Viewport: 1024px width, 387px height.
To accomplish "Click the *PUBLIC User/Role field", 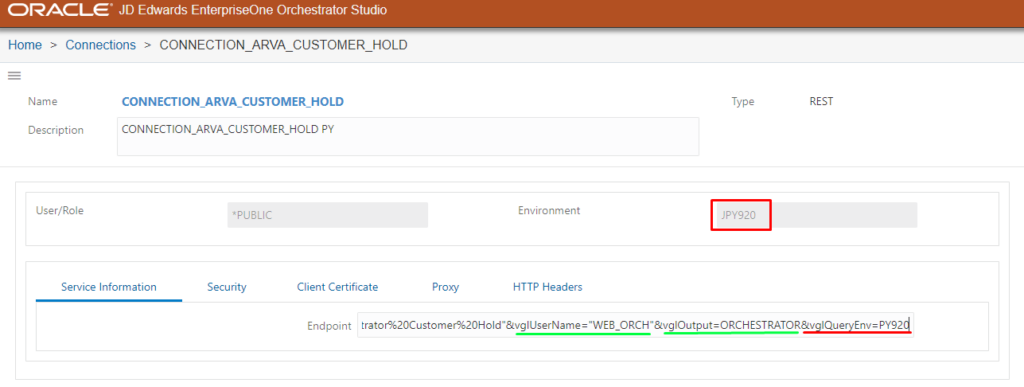I will click(327, 215).
